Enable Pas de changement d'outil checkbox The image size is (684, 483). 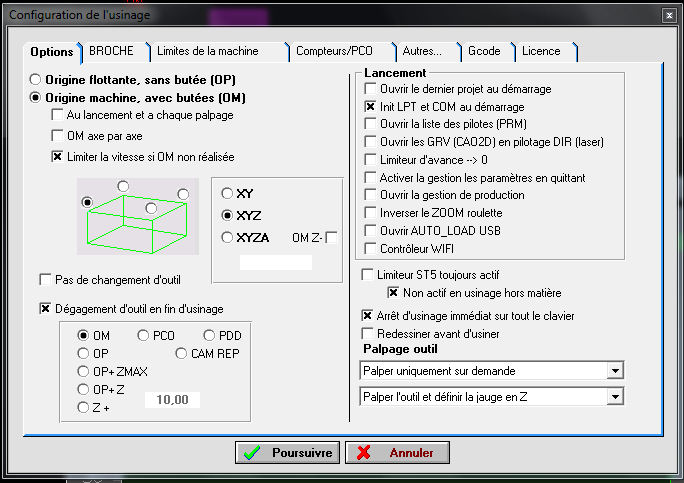pyautogui.click(x=45, y=279)
